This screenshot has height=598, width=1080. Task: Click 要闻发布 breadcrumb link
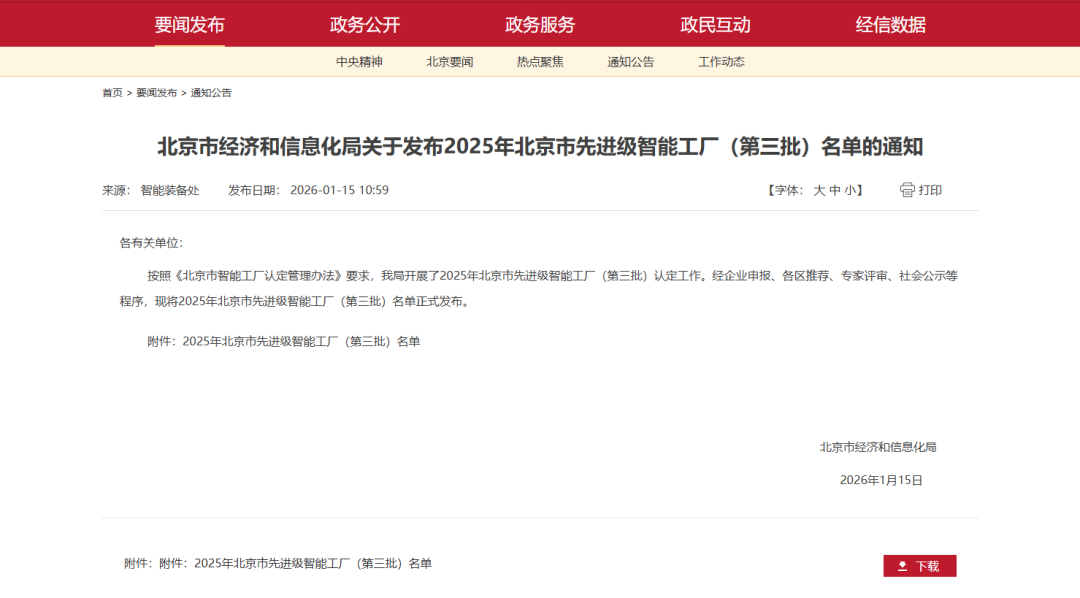[156, 93]
